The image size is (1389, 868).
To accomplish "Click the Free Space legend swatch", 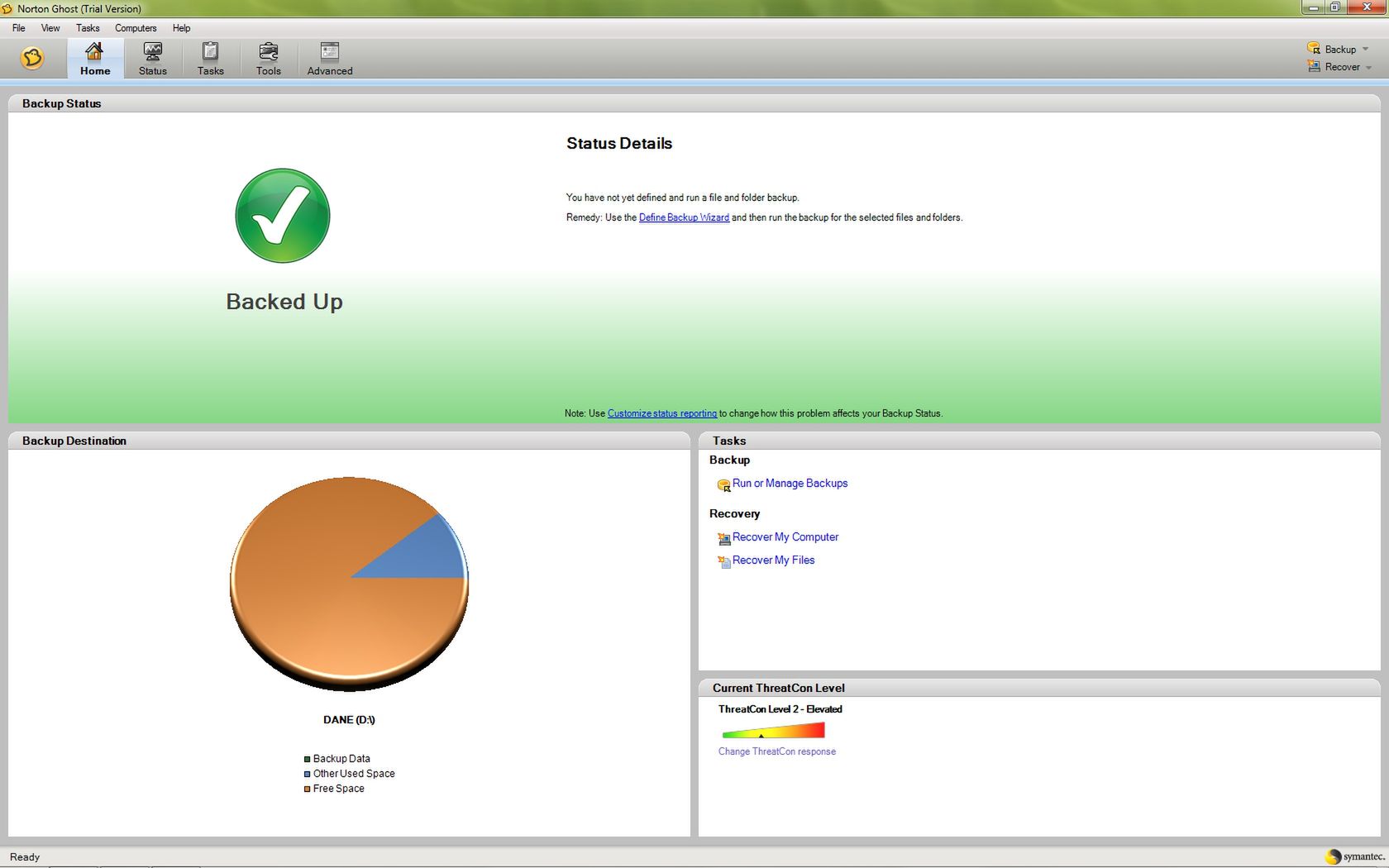I will tap(307, 789).
